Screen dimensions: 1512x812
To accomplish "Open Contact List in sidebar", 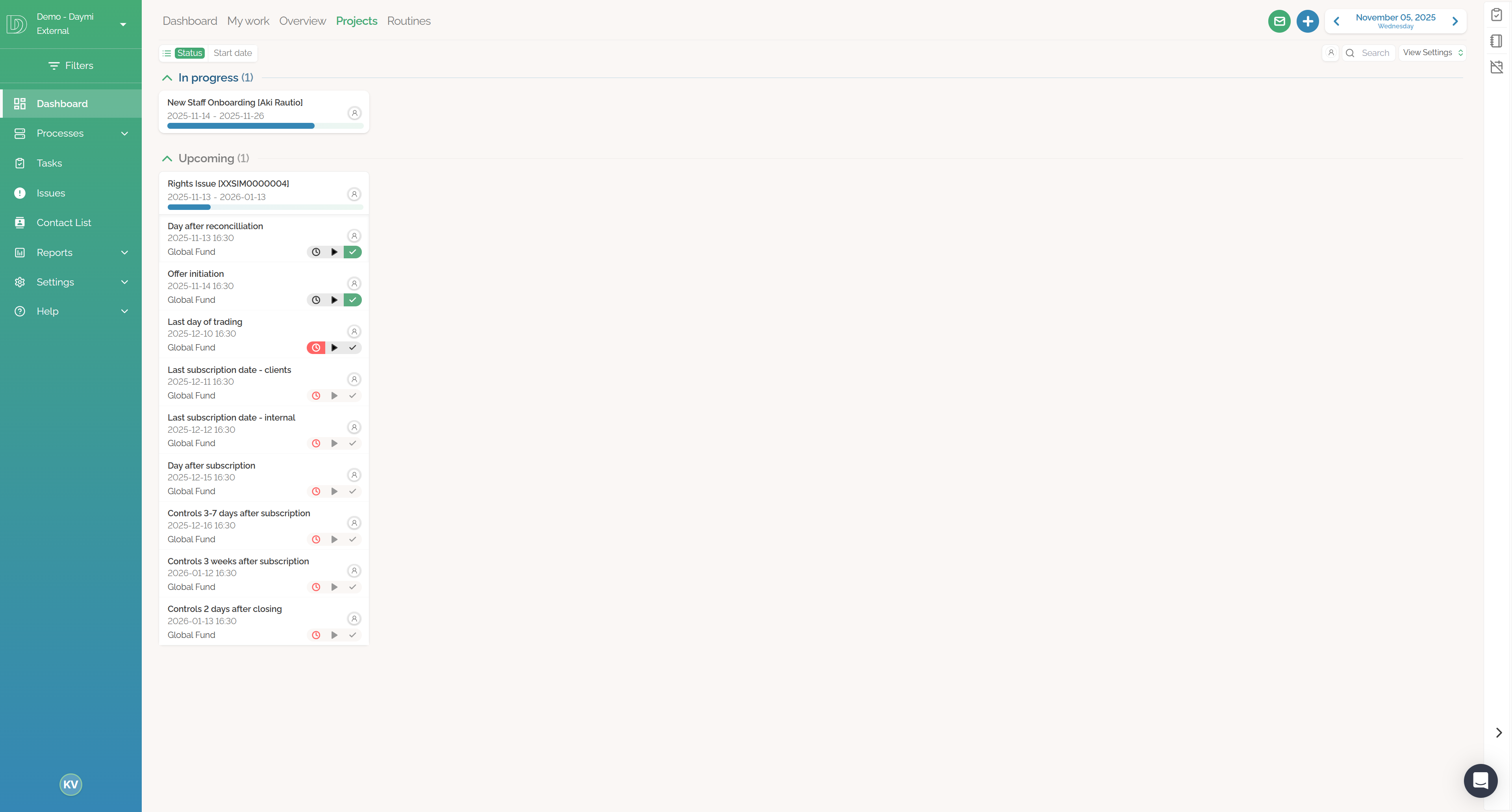I will (63, 222).
